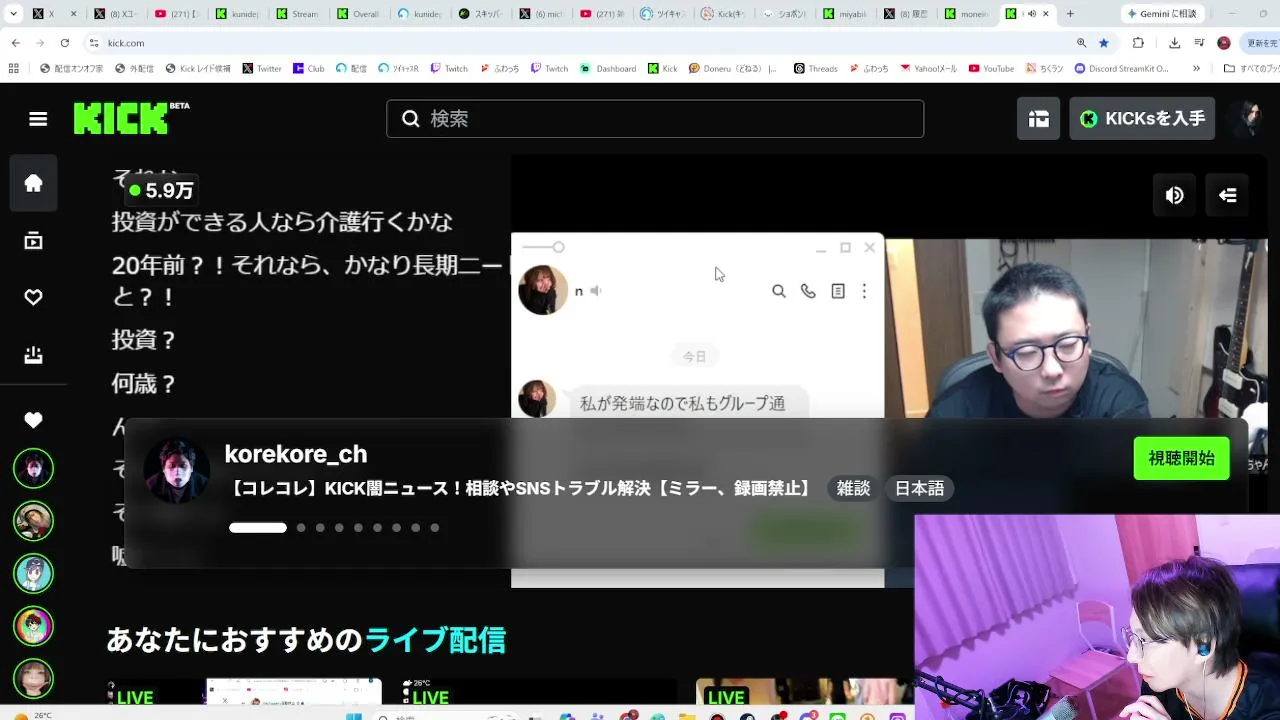Open Chrome profile avatar in toolbar
This screenshot has height=720, width=1280.
[x=1224, y=43]
